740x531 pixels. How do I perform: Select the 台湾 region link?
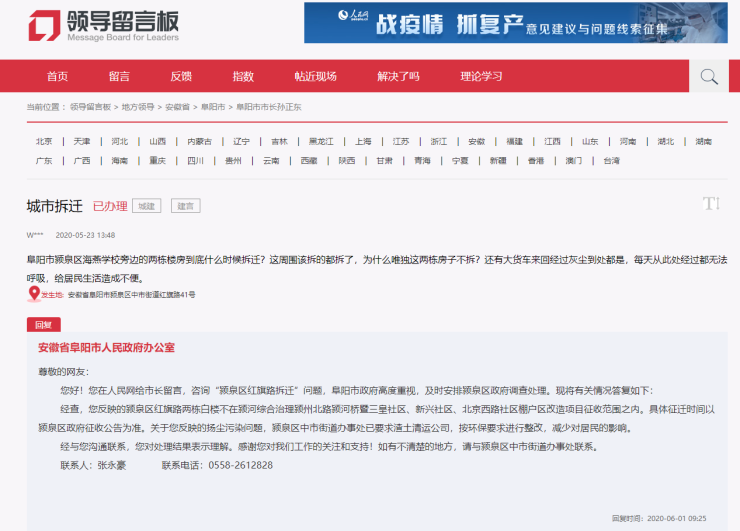[x=612, y=160]
